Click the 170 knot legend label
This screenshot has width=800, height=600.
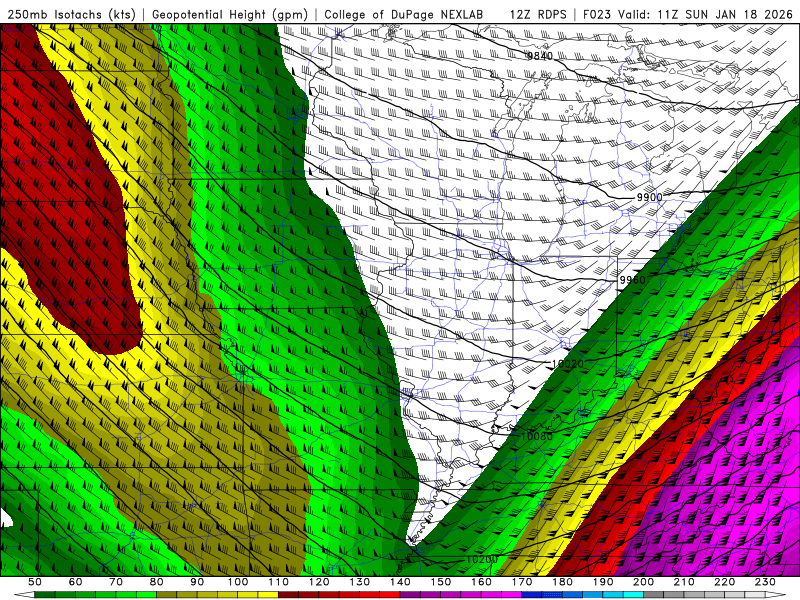click(522, 582)
